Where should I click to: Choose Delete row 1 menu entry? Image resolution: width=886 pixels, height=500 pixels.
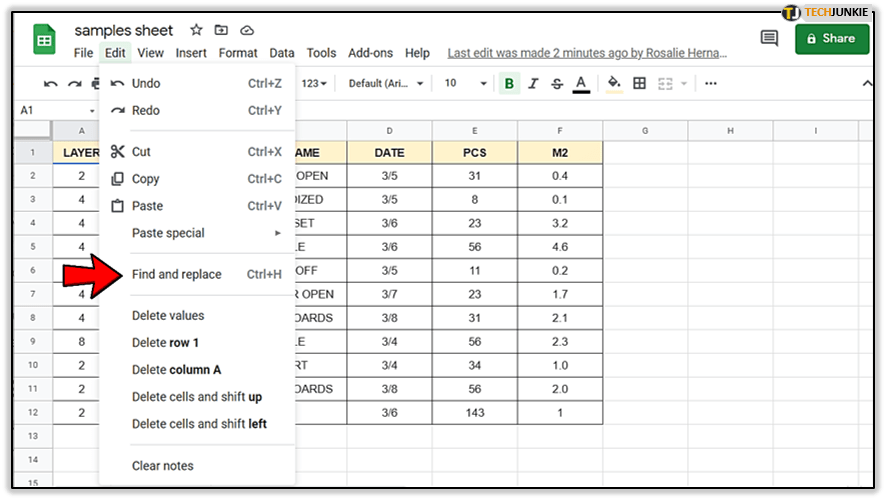coord(165,343)
